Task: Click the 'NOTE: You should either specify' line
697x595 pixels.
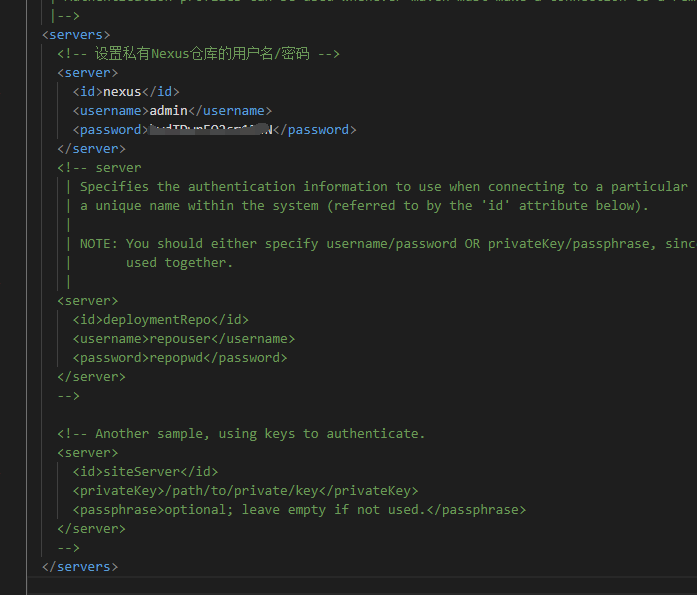Action: (x=388, y=244)
